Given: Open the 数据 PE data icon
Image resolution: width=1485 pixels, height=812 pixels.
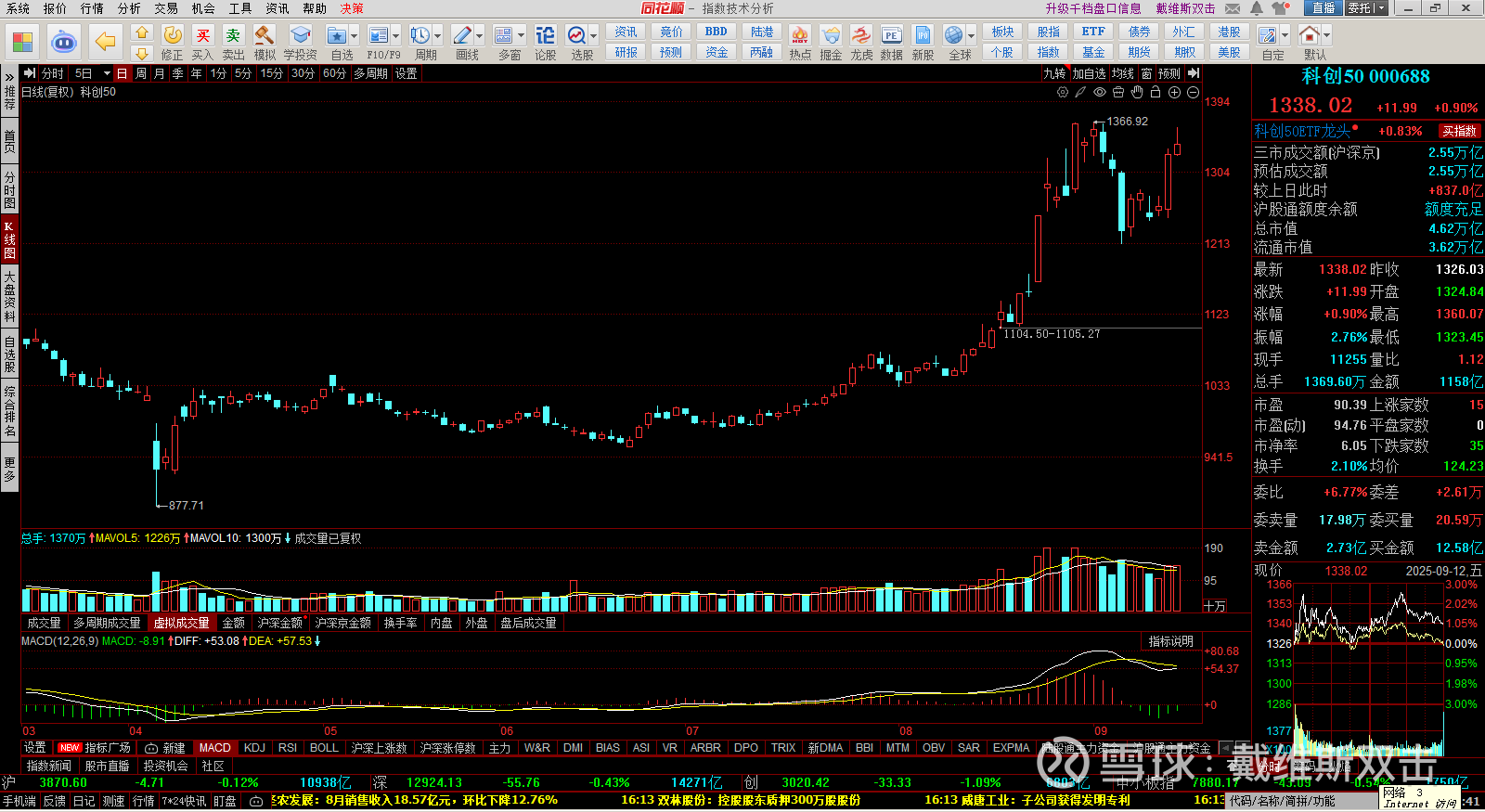Looking at the screenshot, I should (x=891, y=44).
